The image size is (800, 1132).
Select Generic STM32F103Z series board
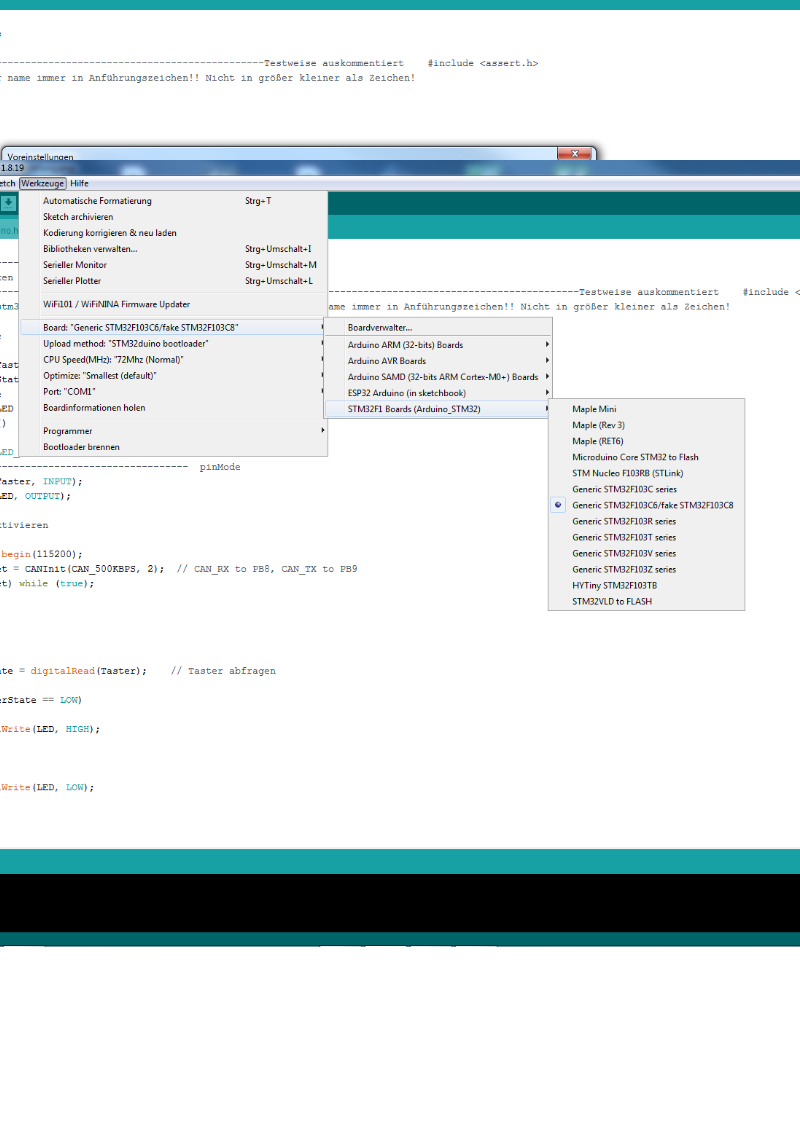(646, 569)
